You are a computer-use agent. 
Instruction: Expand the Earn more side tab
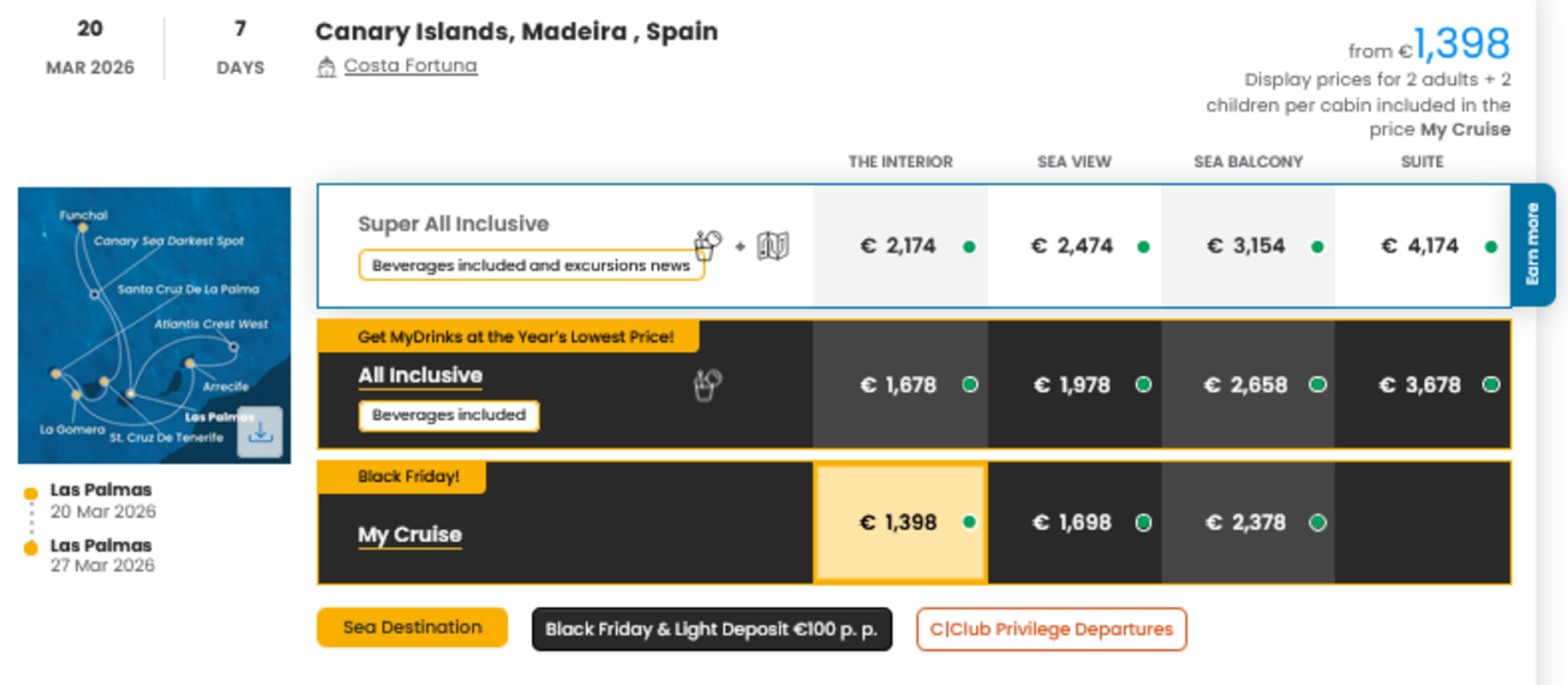click(1533, 245)
